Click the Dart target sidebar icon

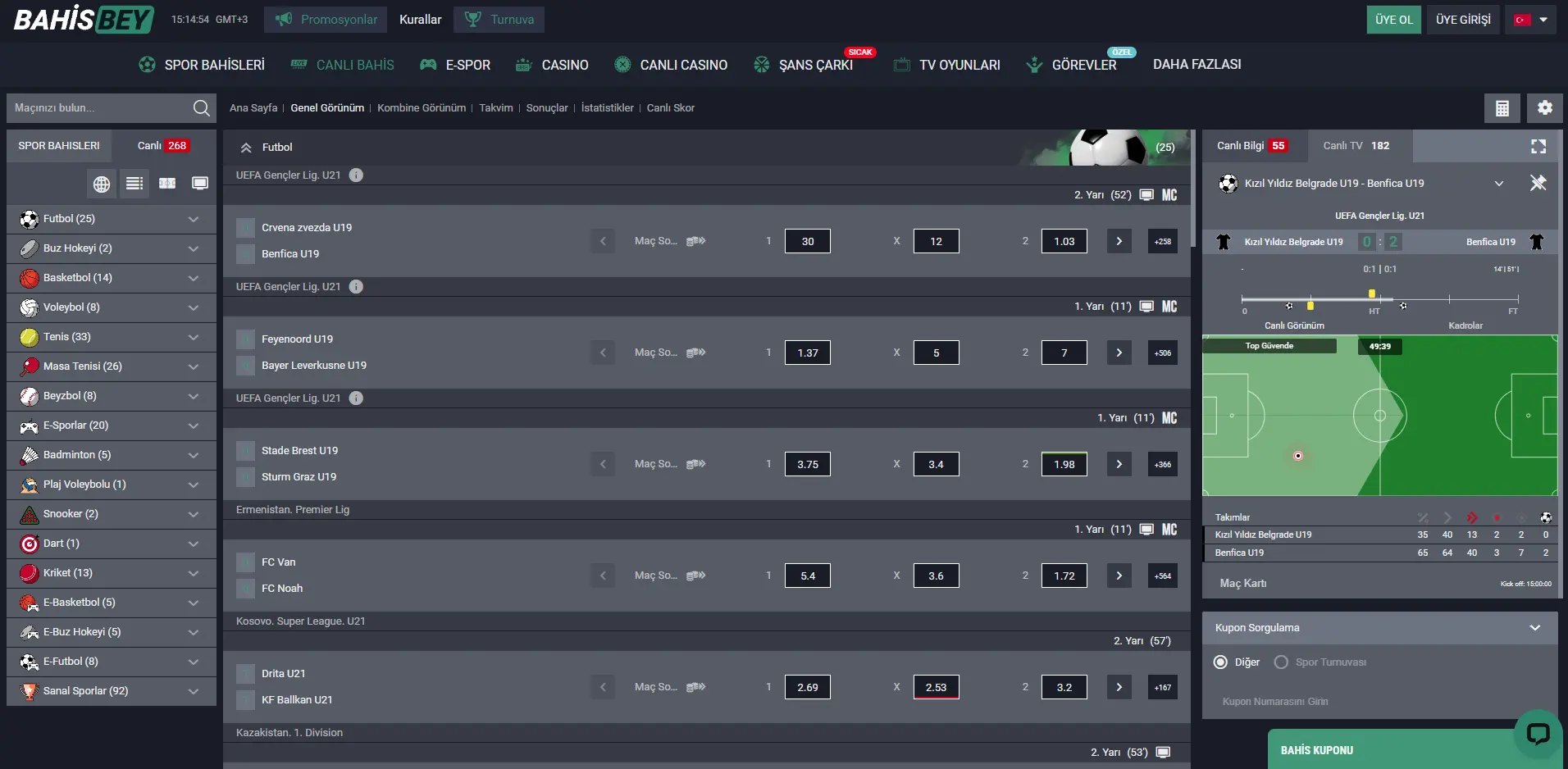click(30, 544)
